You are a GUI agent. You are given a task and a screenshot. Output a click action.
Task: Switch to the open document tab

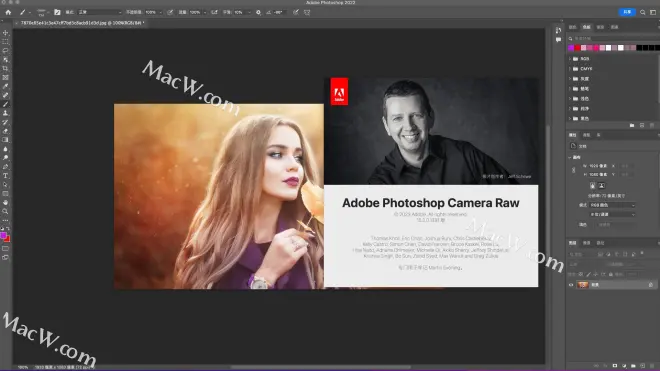[82, 23]
